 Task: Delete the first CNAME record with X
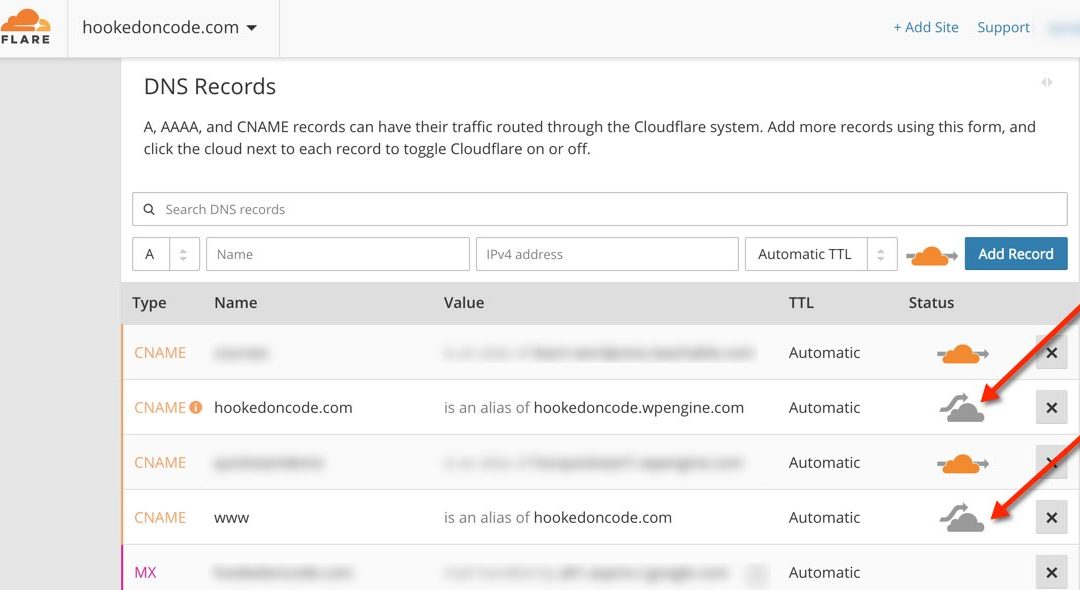coord(1052,352)
